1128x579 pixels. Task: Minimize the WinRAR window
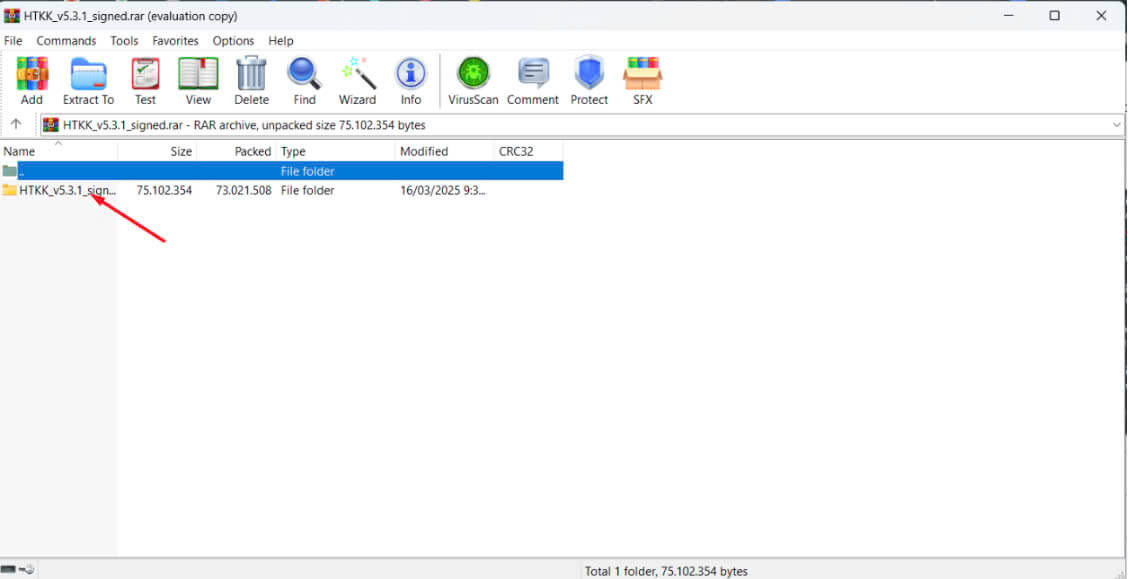(x=1007, y=15)
